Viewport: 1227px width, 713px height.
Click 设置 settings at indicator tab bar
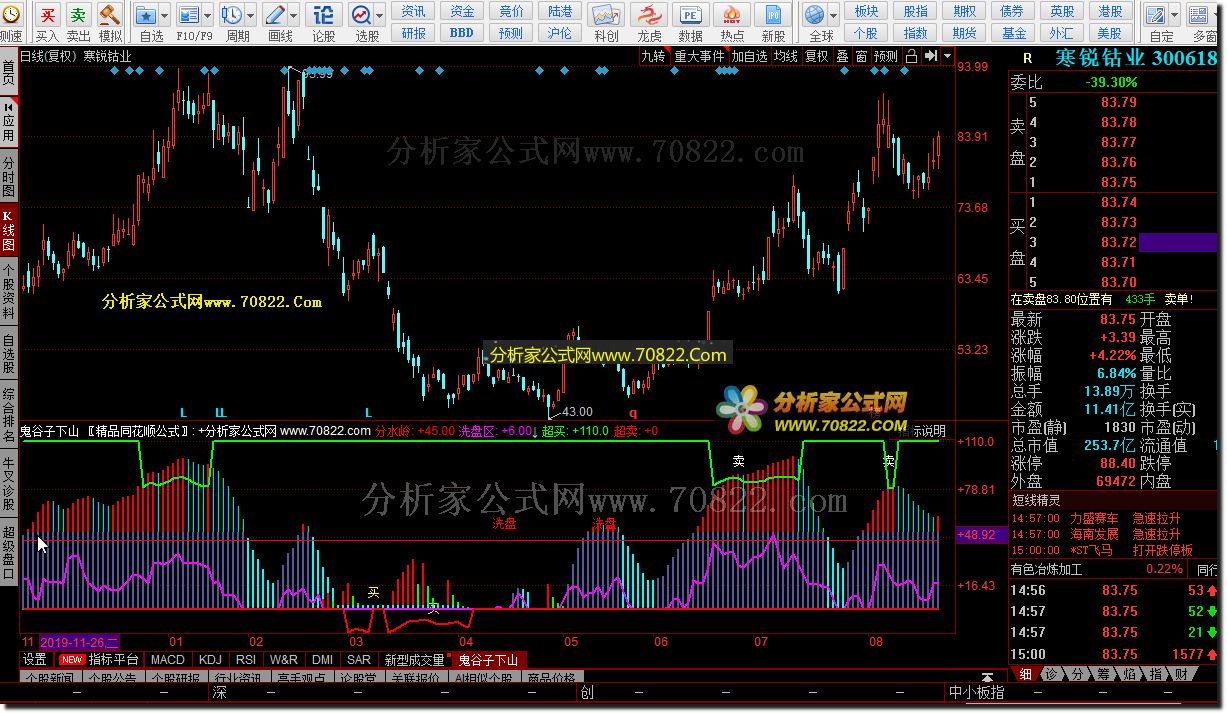click(35, 660)
